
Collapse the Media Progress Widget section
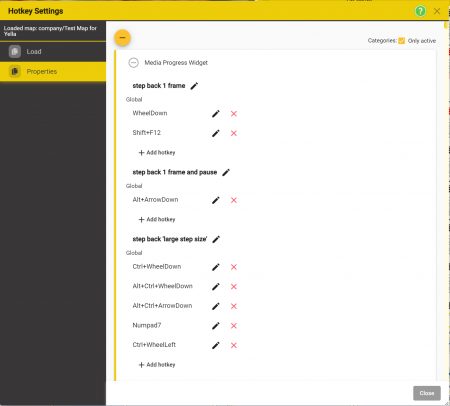[133, 63]
